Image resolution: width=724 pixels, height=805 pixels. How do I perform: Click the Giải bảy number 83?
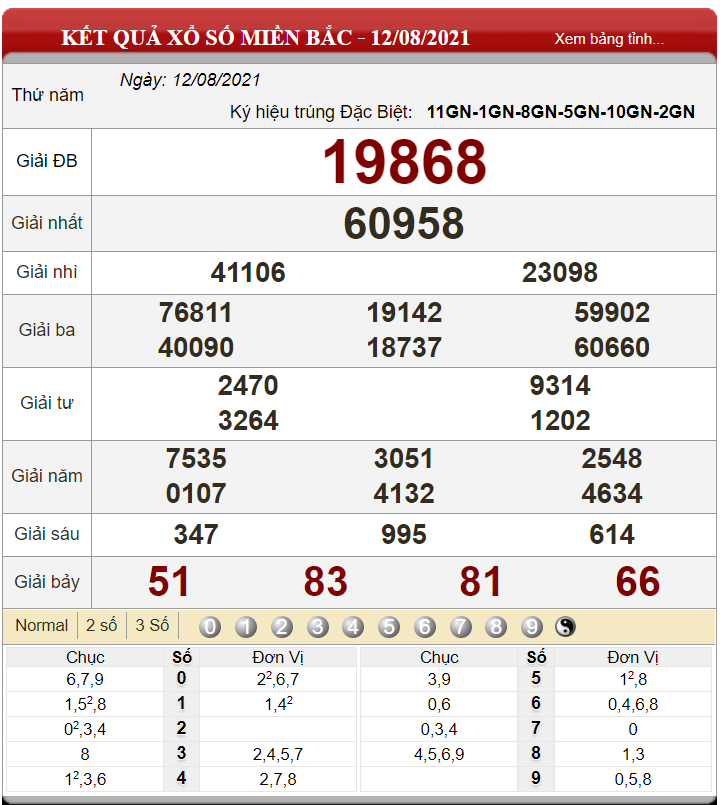coord(326,581)
